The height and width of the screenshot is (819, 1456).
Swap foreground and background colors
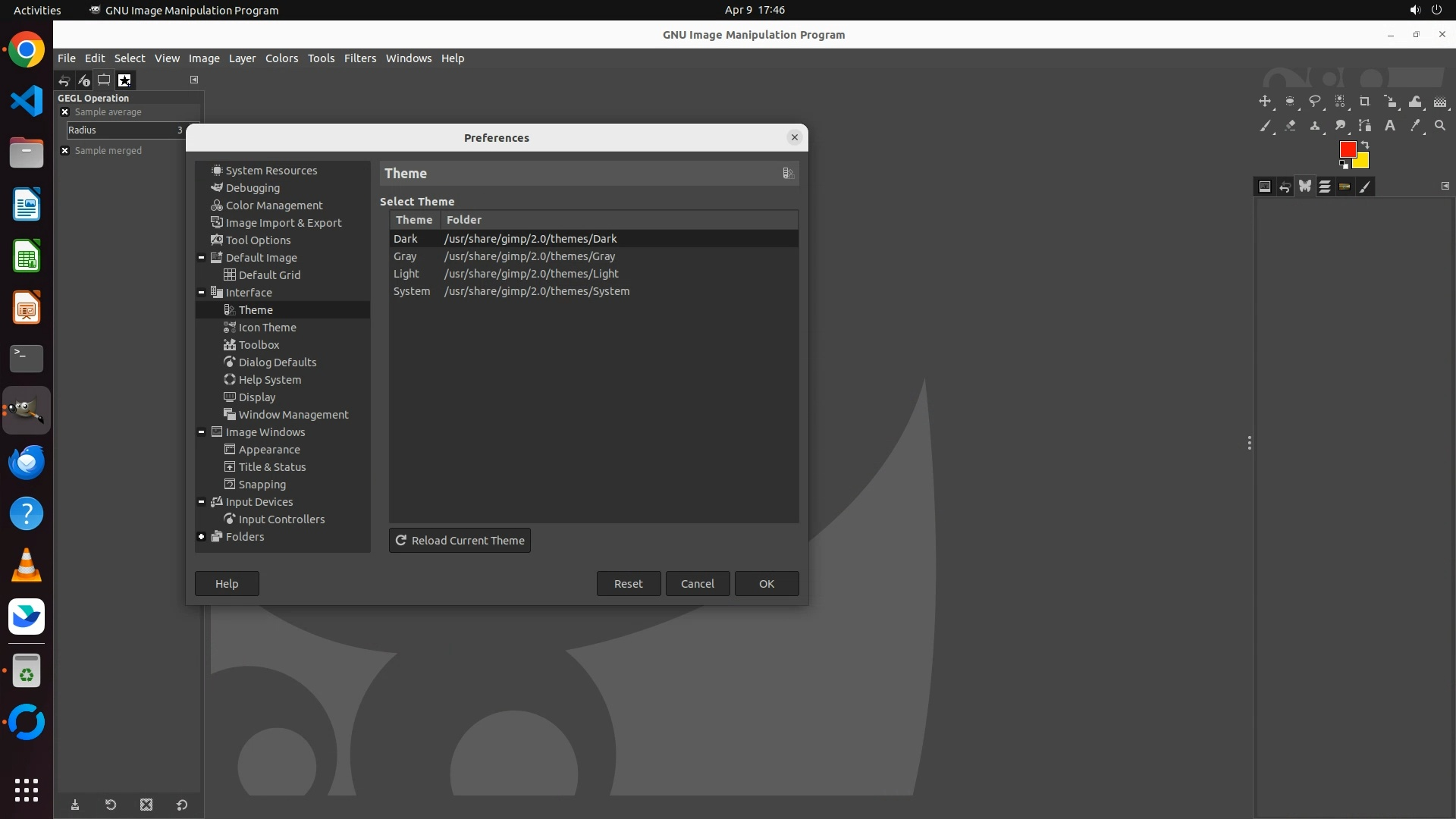(x=1365, y=145)
